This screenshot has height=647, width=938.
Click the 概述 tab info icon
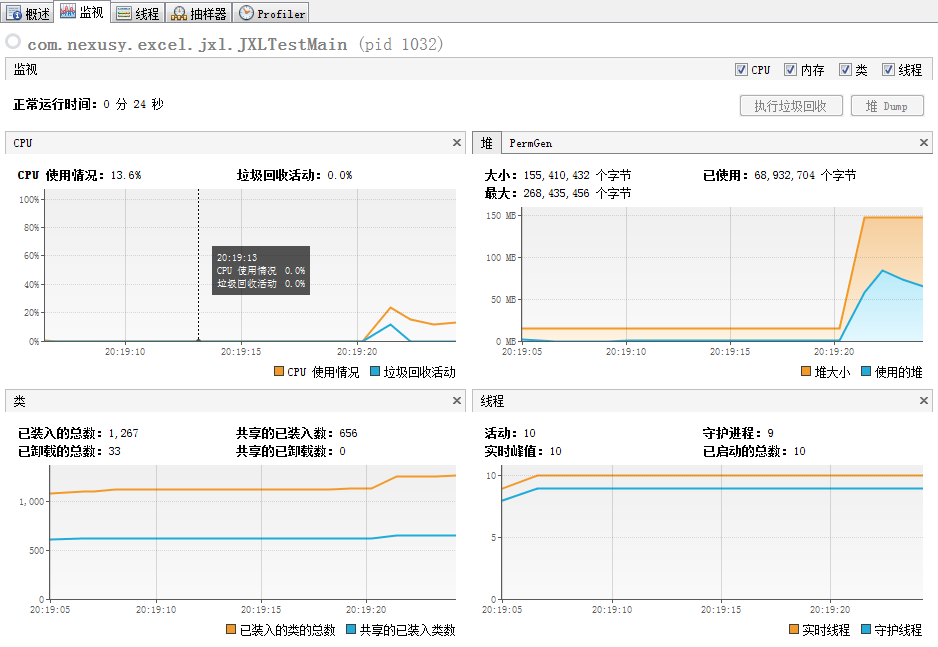(14, 13)
